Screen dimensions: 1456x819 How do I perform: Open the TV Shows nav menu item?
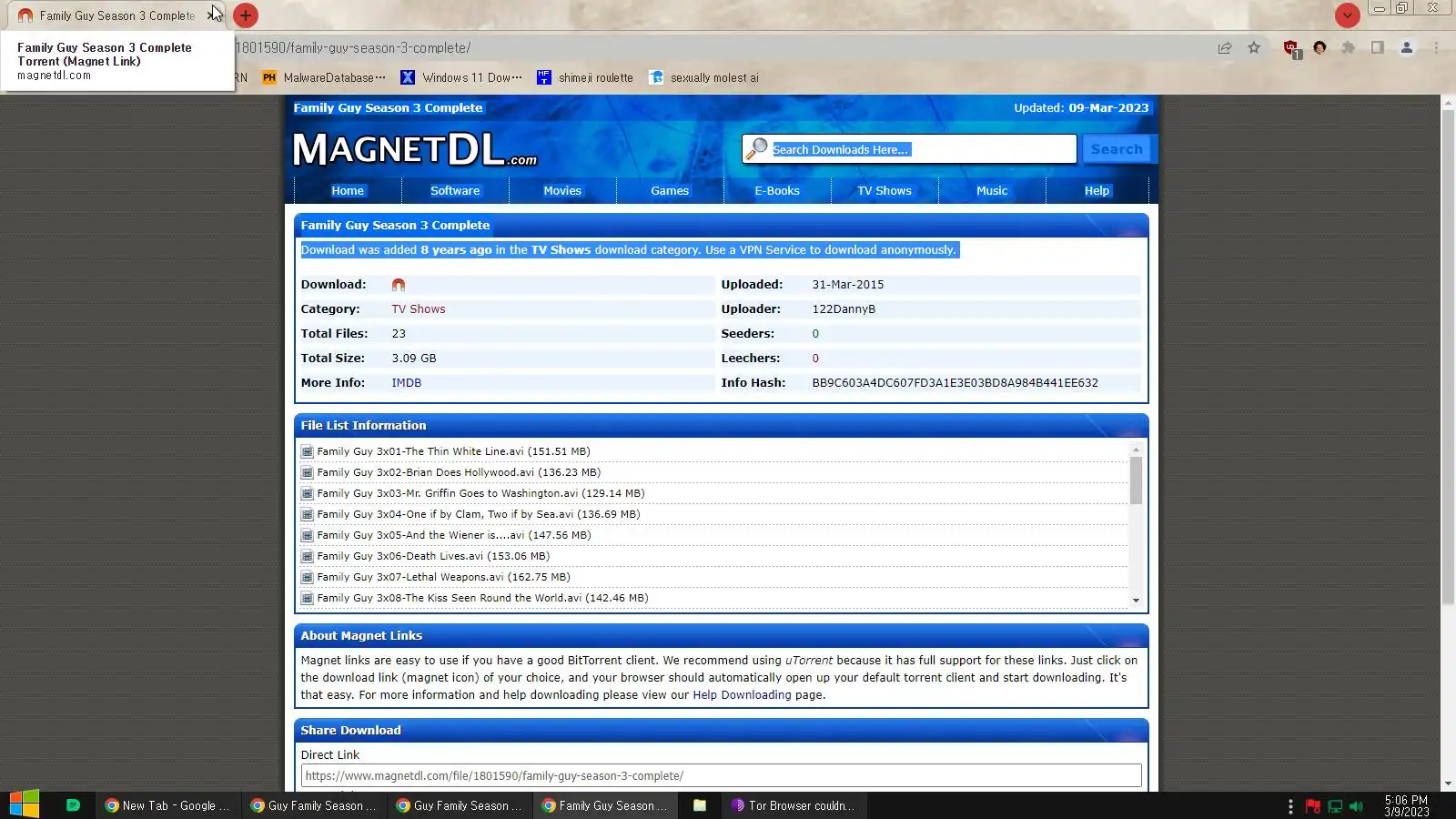tap(885, 191)
